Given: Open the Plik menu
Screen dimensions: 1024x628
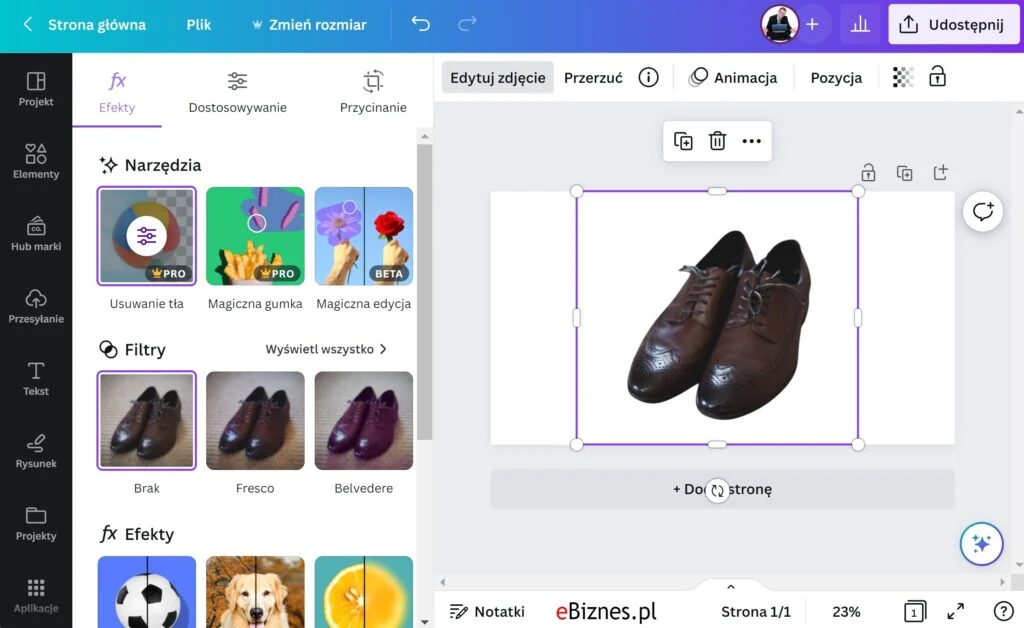Looking at the screenshot, I should (199, 25).
